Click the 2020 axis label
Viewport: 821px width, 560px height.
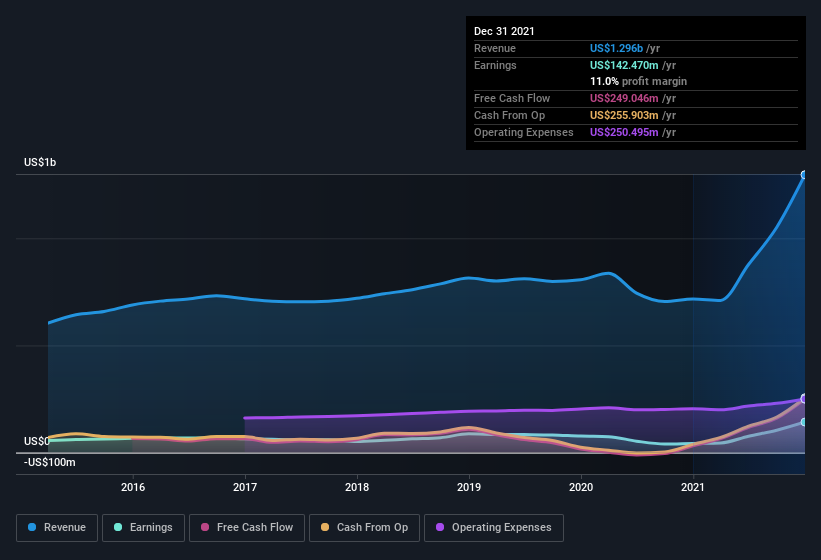point(581,487)
